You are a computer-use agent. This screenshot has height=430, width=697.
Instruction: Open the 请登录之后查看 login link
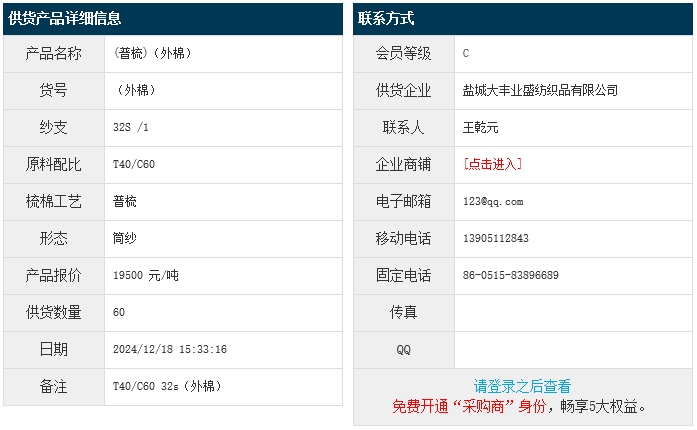coord(522,386)
